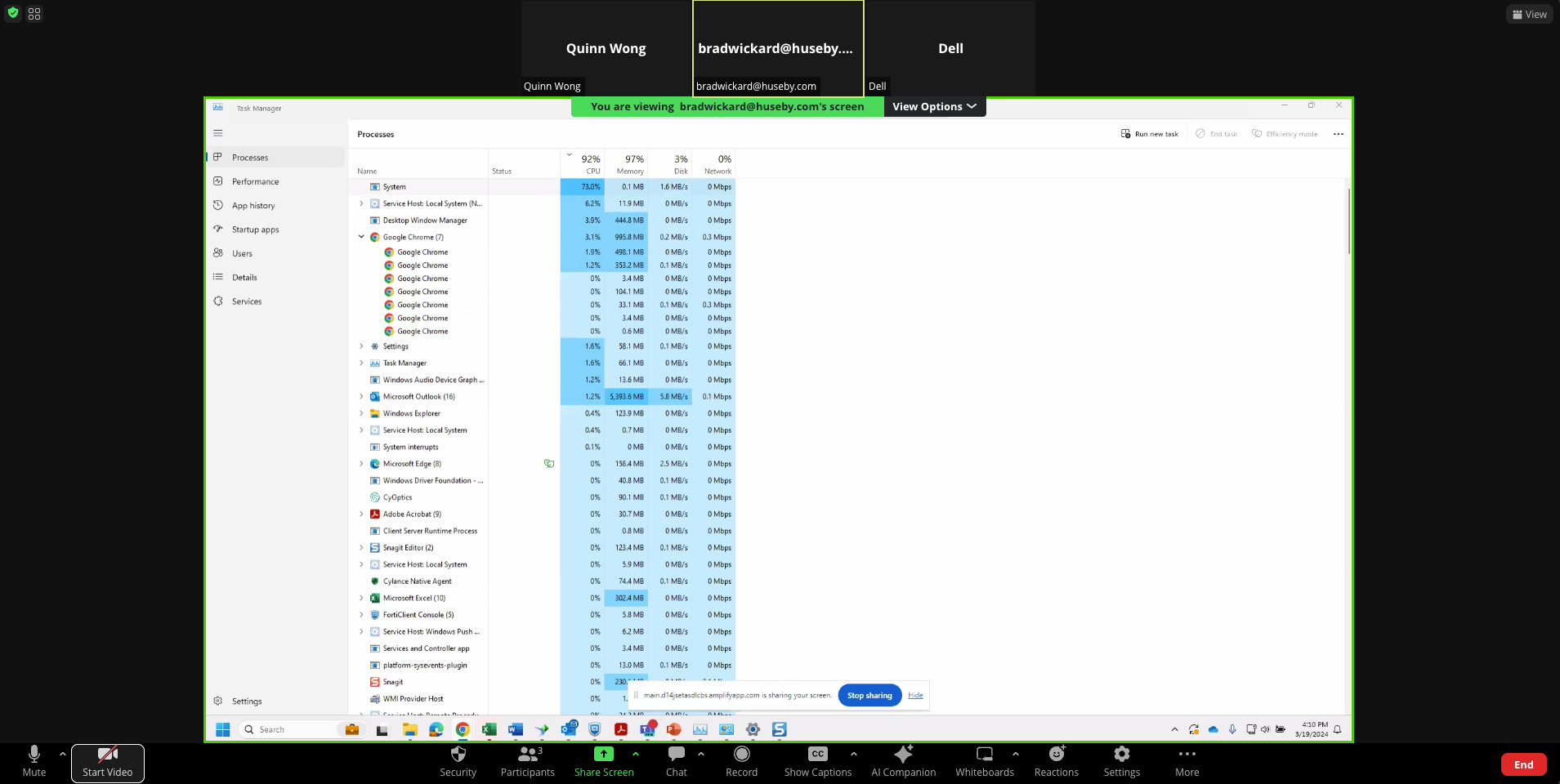Open the Services tab in Task Manager
Screen dimensions: 1560x784
click(x=275, y=301)
